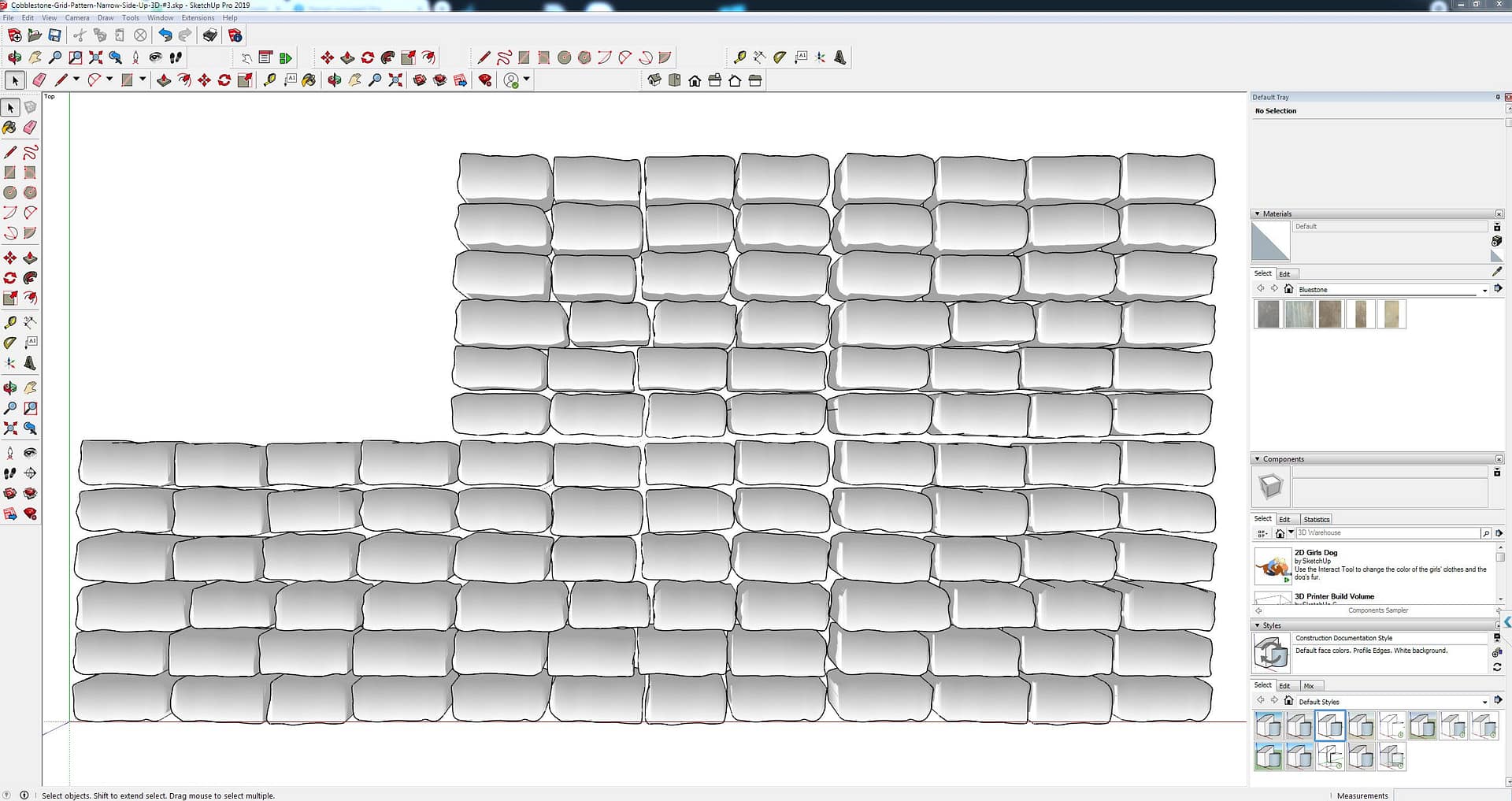Open the Camera menu
The image size is (1512, 801).
(x=77, y=17)
